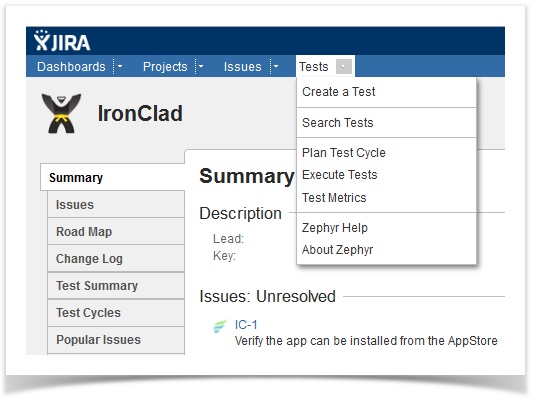The height and width of the screenshot is (404, 539).
Task: Switch to the Road Map tab
Action: pos(116,232)
